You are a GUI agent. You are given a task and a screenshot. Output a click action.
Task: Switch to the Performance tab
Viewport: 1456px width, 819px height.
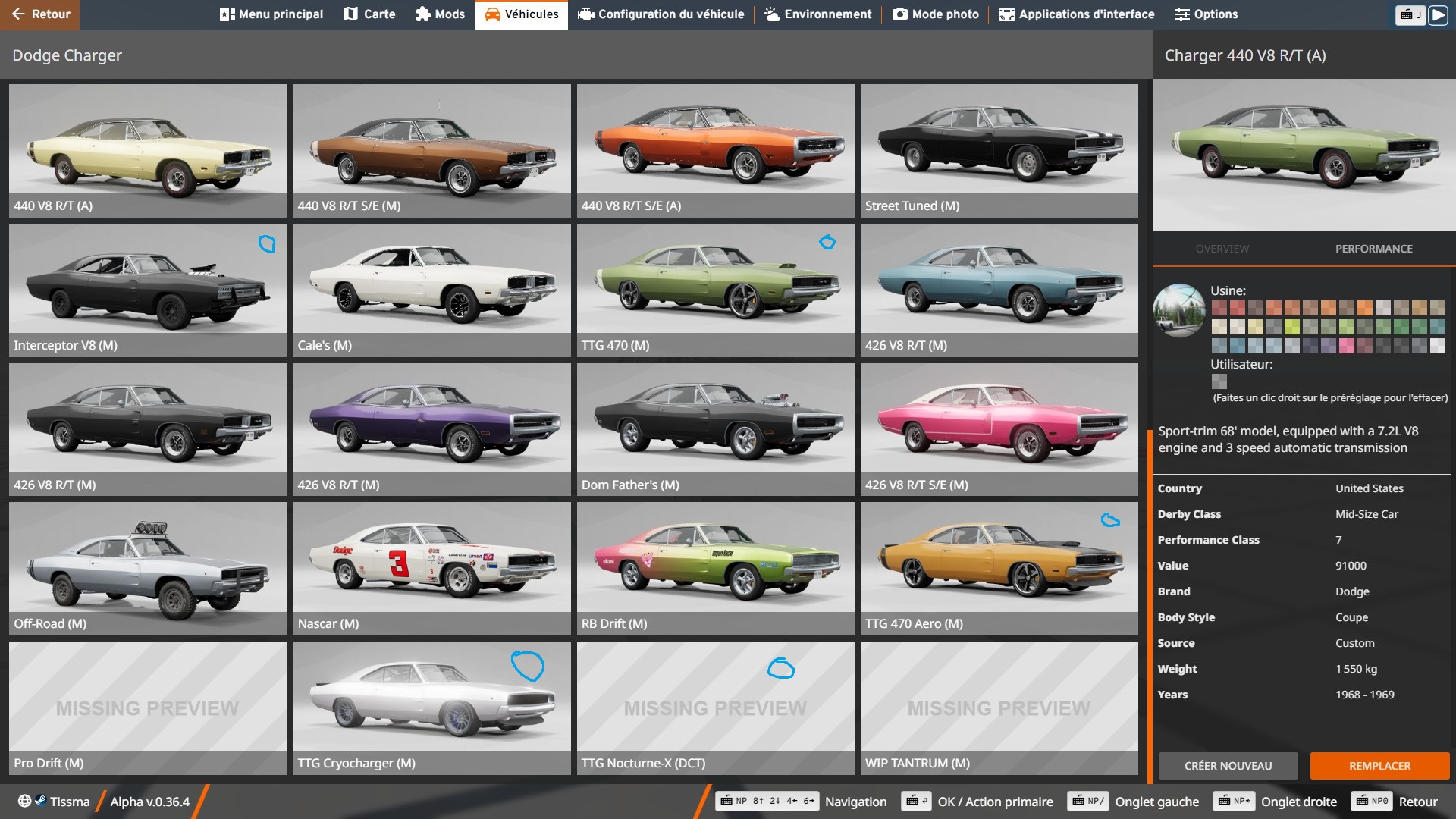tap(1373, 249)
